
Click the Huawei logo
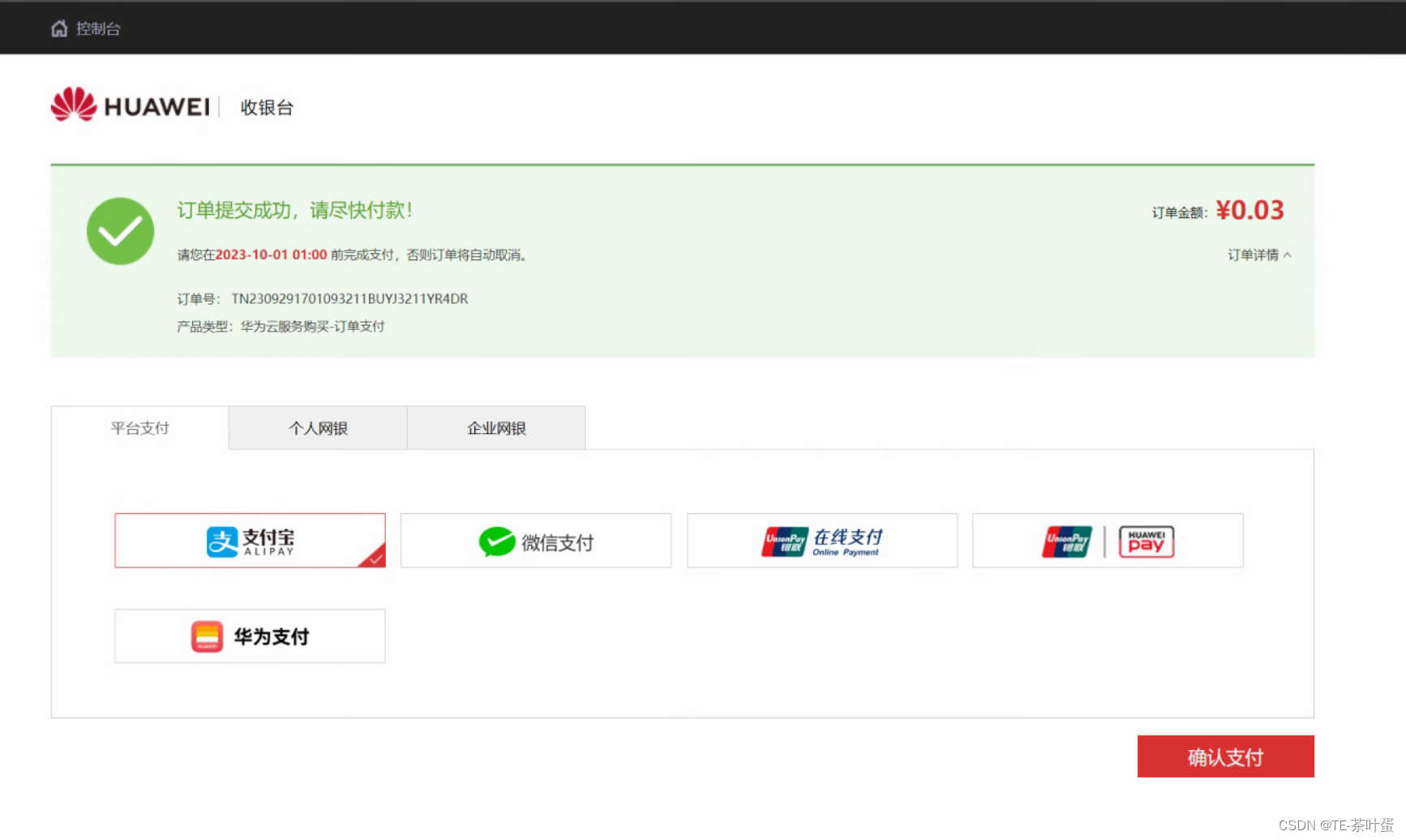click(130, 105)
